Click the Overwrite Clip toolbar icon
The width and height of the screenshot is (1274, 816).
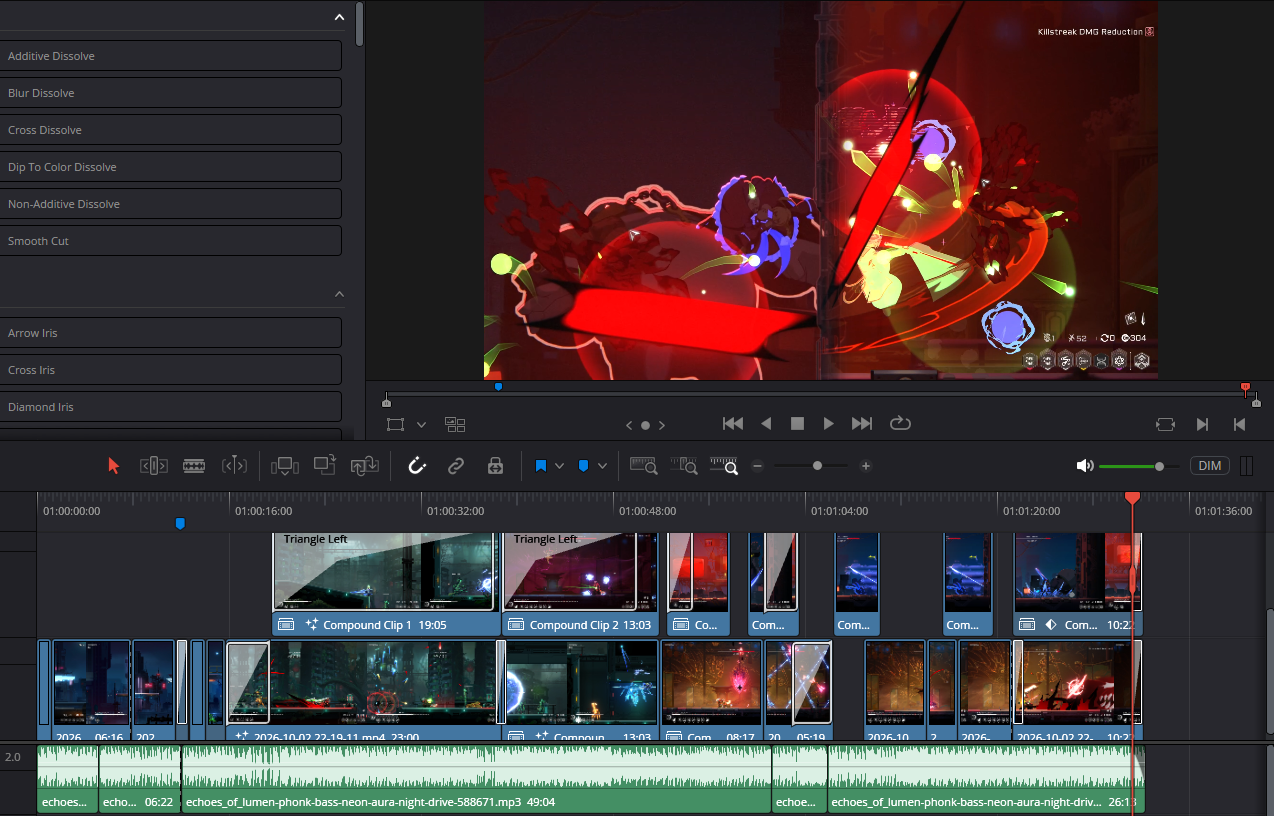325,465
